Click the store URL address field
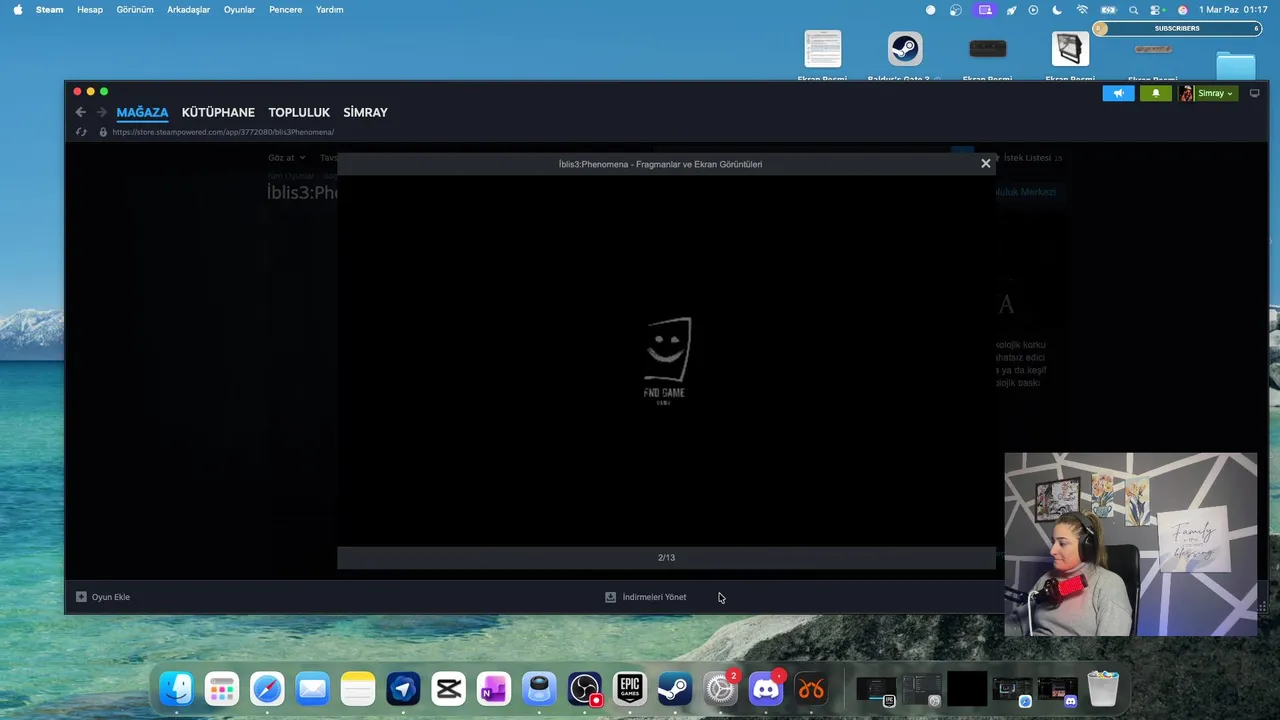The image size is (1280, 720). pyautogui.click(x=223, y=132)
